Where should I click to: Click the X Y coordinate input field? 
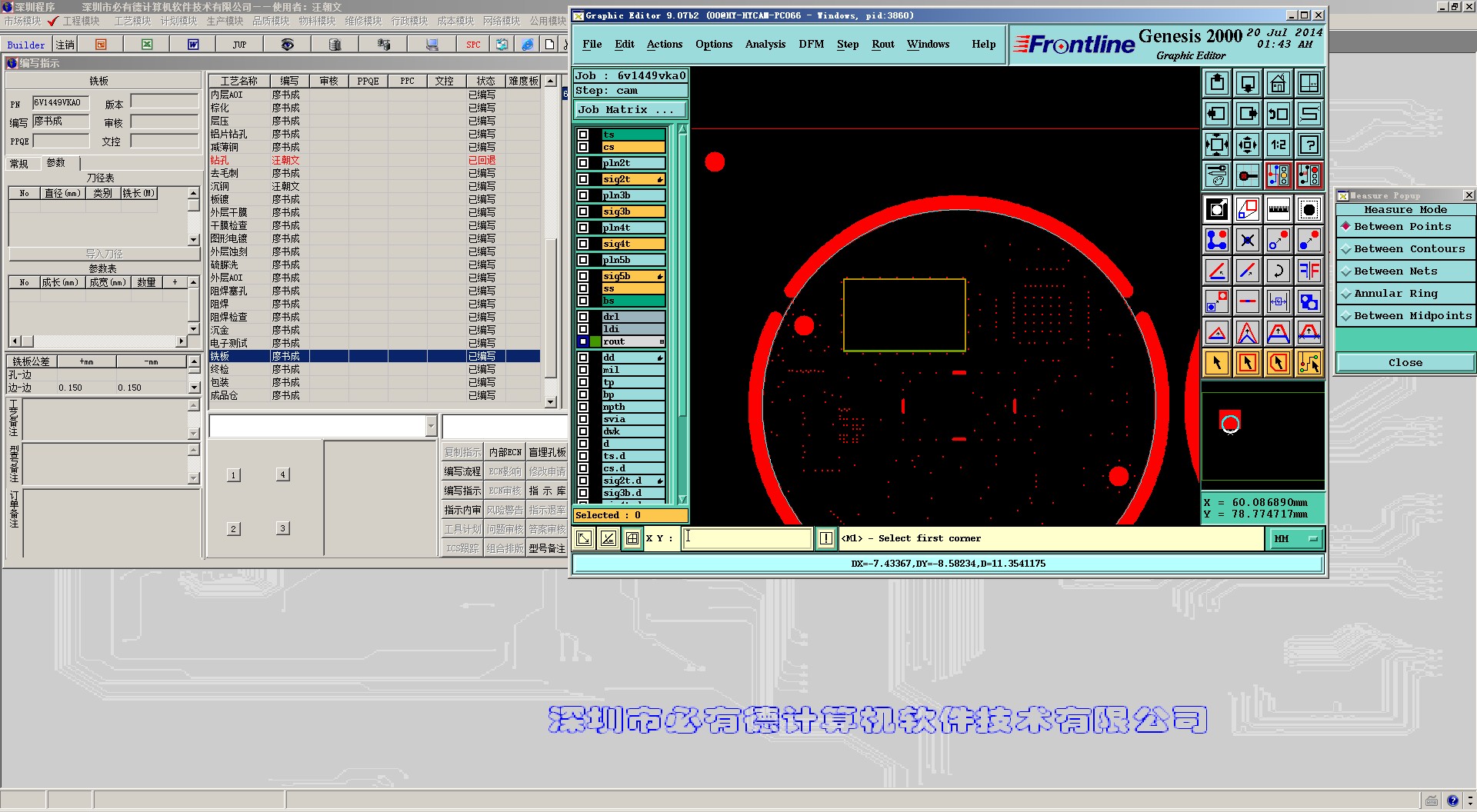click(747, 538)
